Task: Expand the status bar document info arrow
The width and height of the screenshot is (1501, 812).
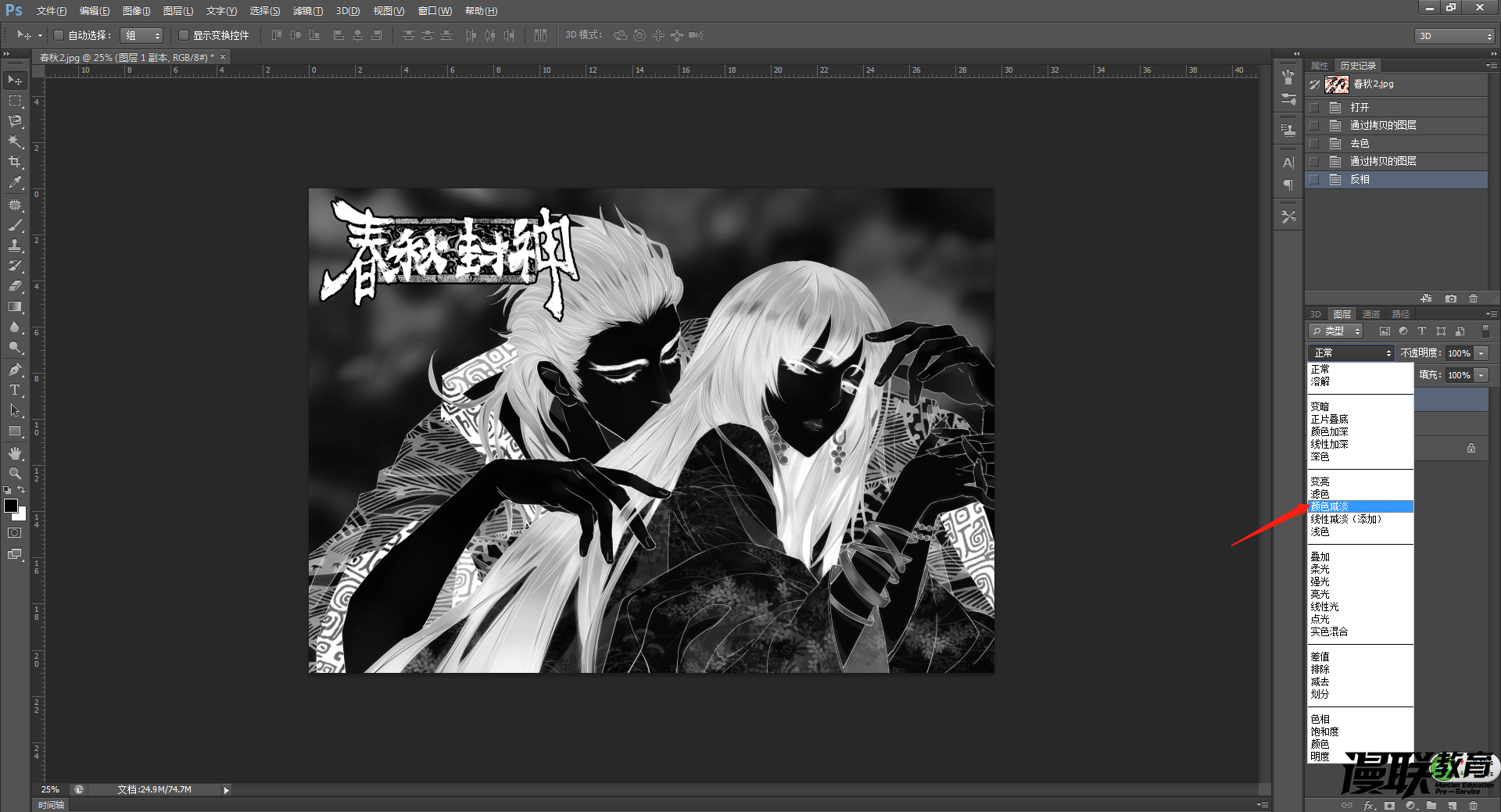Action: (x=227, y=790)
